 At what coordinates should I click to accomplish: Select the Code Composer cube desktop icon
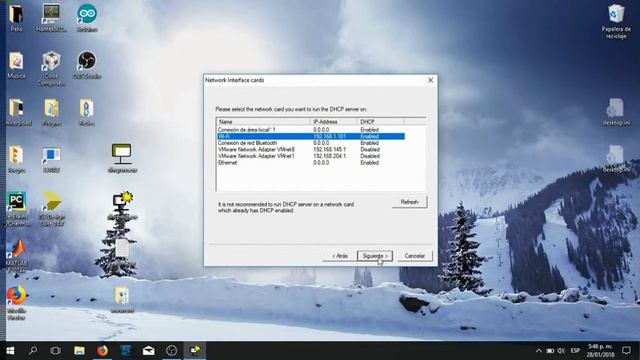click(x=51, y=69)
